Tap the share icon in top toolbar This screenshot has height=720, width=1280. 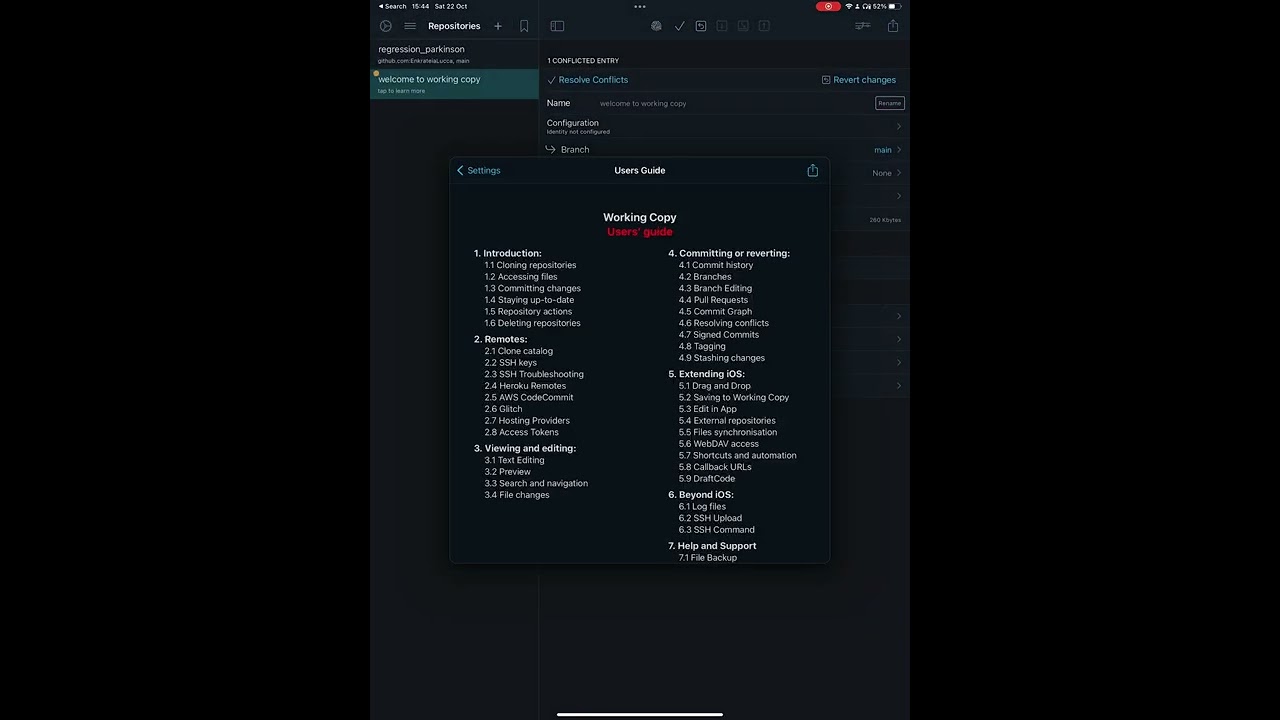(x=893, y=26)
